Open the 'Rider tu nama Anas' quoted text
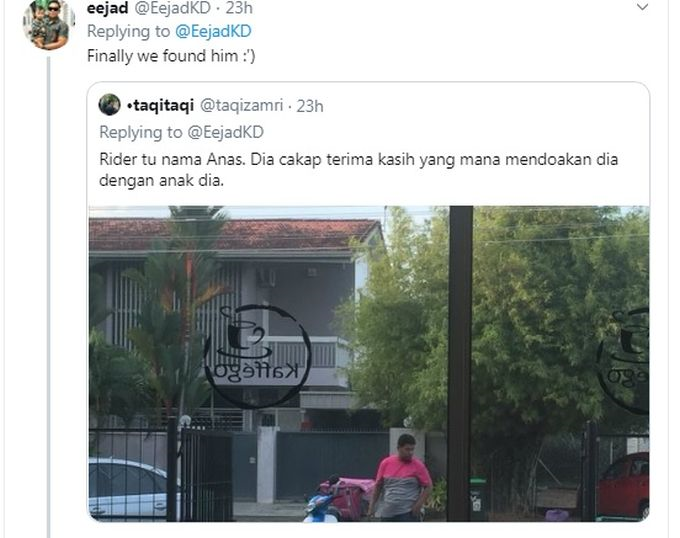680x538 pixels. pos(358,170)
